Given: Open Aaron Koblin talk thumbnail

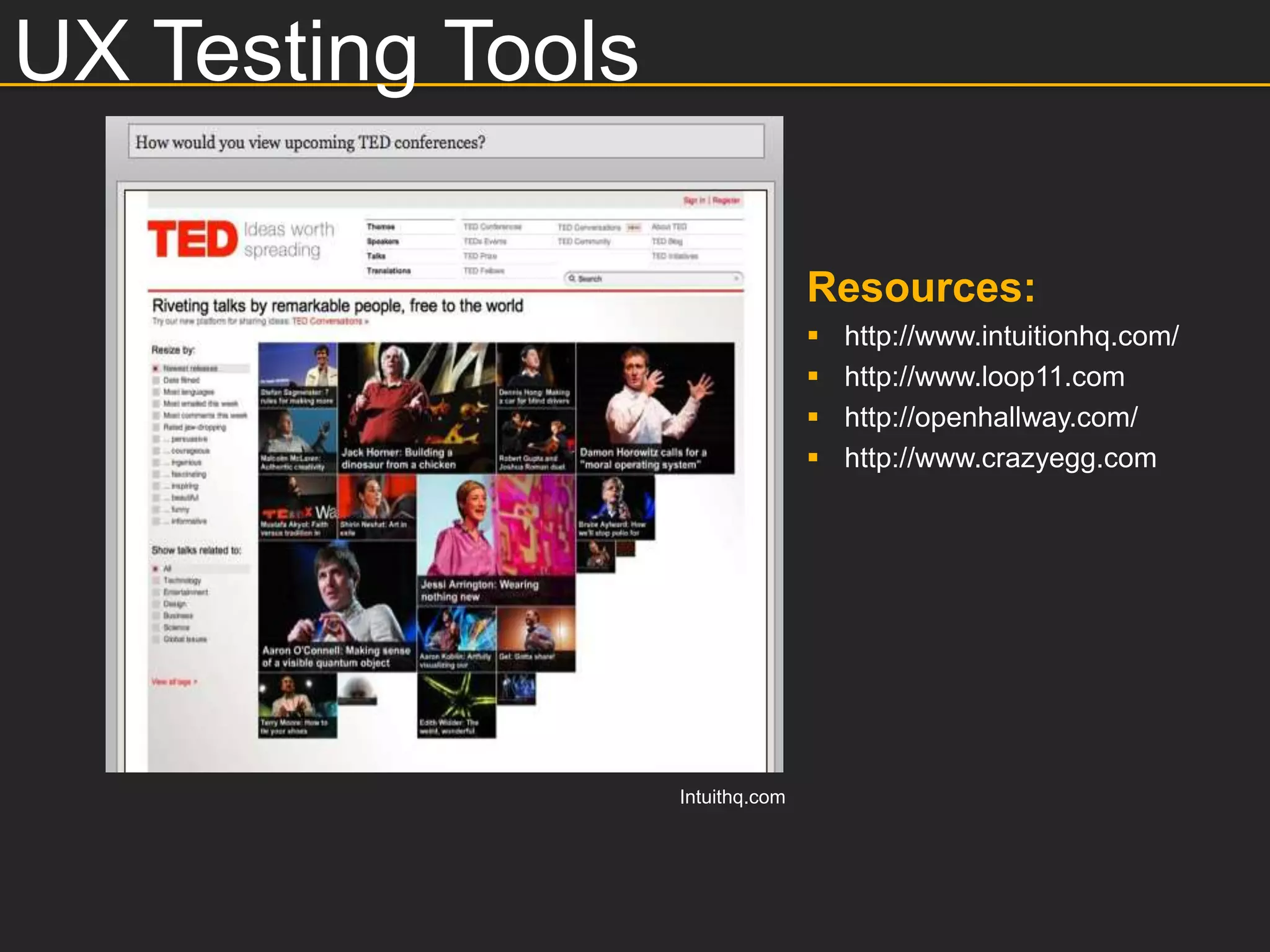Looking at the screenshot, I should 456,640.
